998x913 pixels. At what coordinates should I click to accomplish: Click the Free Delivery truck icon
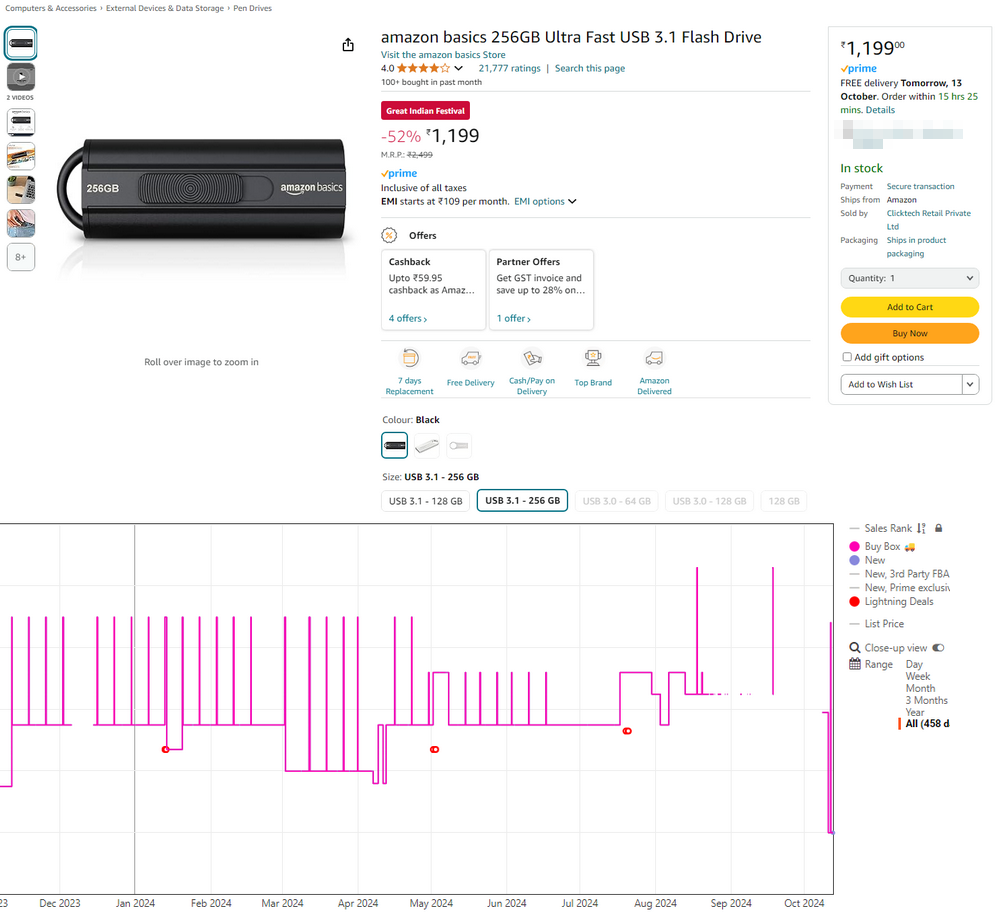click(x=471, y=358)
